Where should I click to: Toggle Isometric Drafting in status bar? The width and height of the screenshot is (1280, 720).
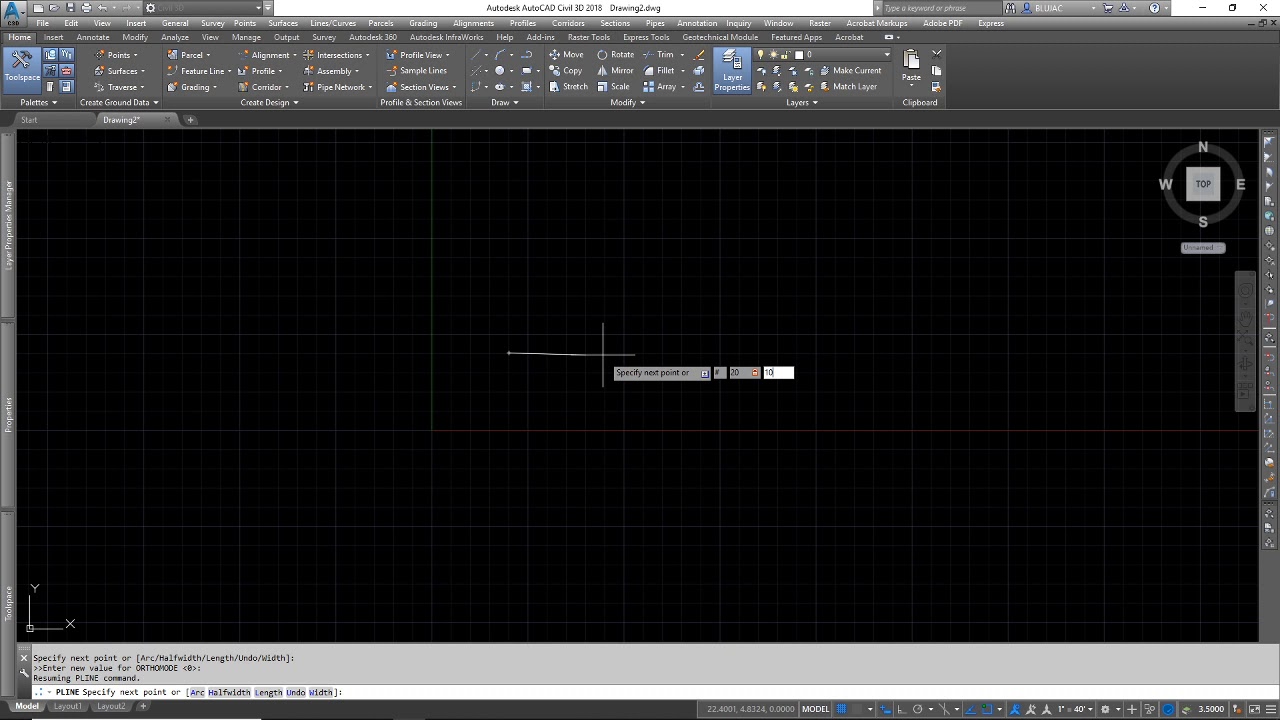[x=942, y=709]
